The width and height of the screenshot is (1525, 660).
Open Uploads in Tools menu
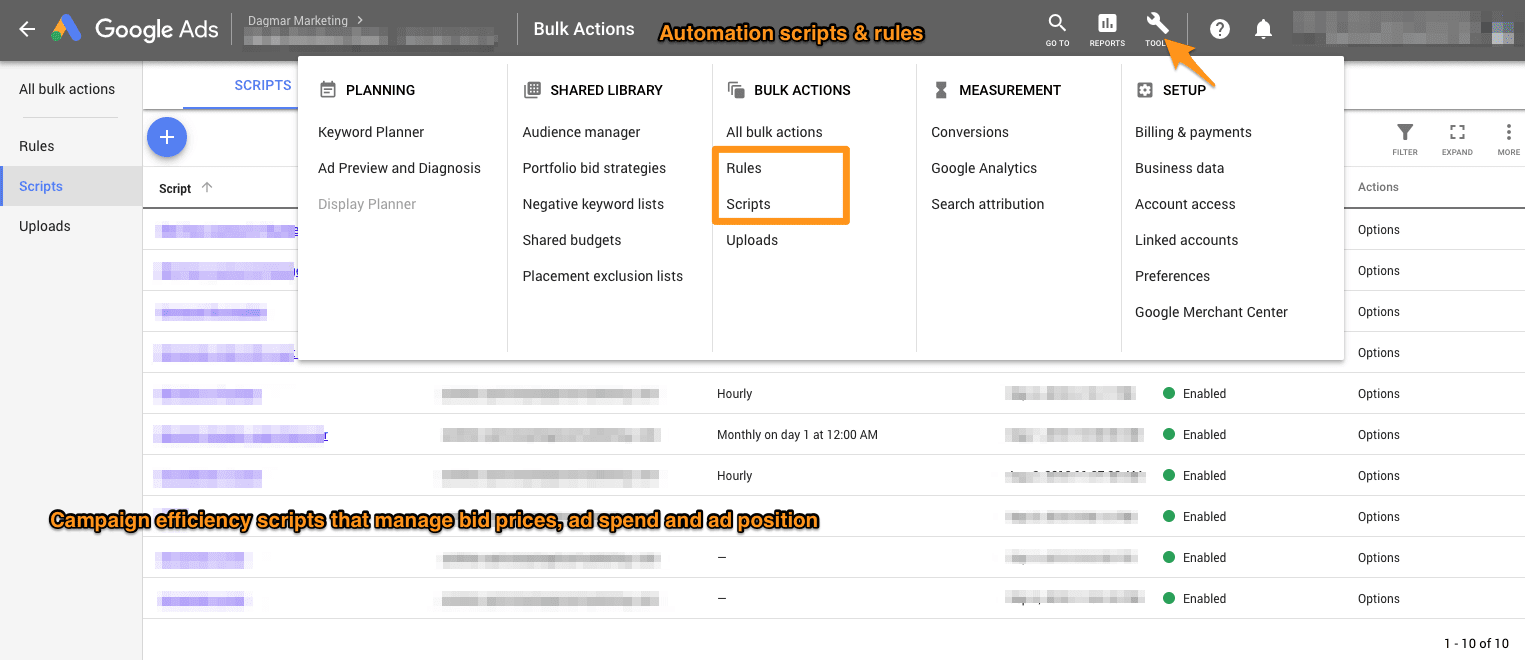(752, 240)
